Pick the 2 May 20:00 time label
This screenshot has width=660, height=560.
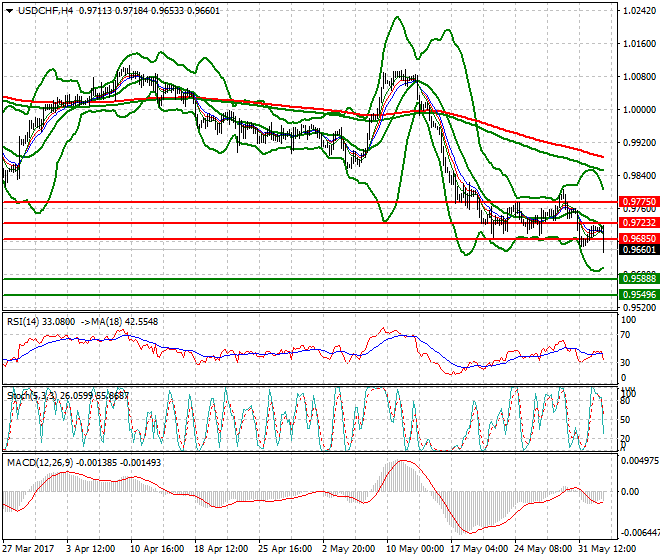coord(348,550)
